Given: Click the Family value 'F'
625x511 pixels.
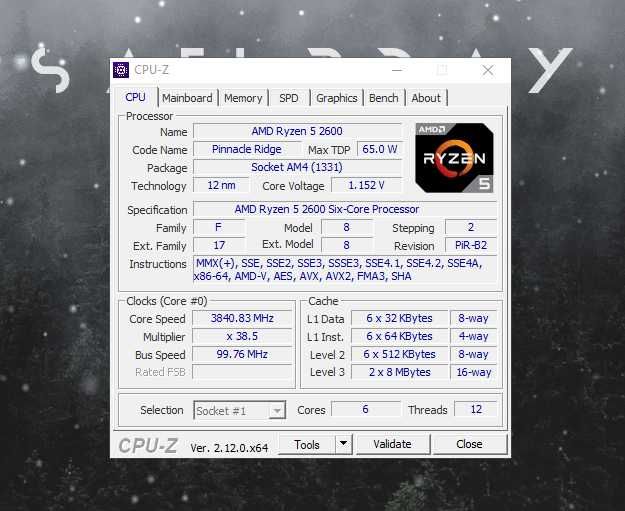Looking at the screenshot, I should pyautogui.click(x=219, y=227).
